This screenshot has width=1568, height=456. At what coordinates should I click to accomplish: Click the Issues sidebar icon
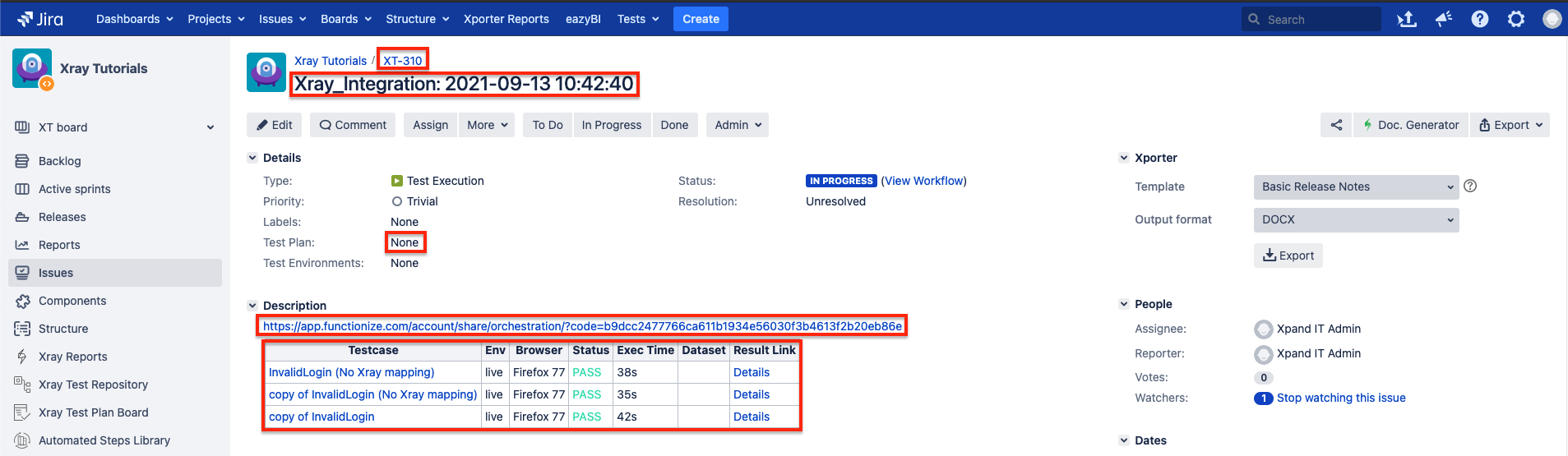(22, 273)
